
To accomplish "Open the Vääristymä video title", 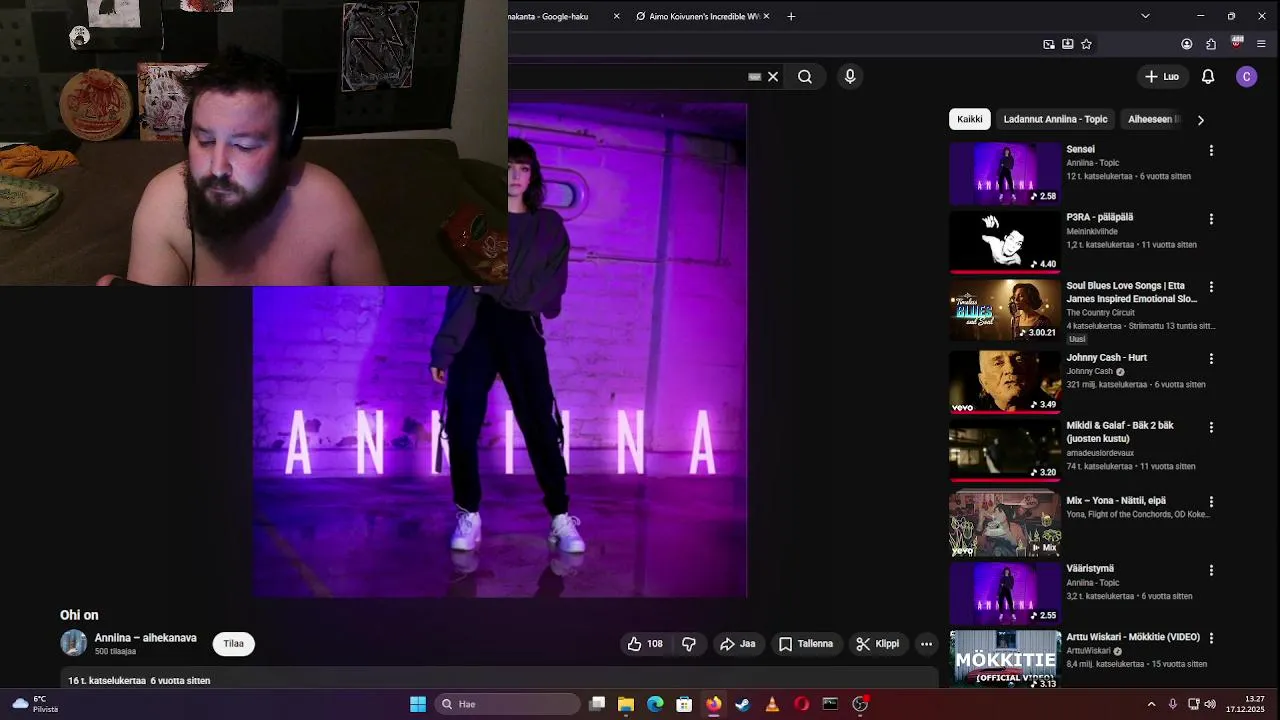I will pos(1090,568).
